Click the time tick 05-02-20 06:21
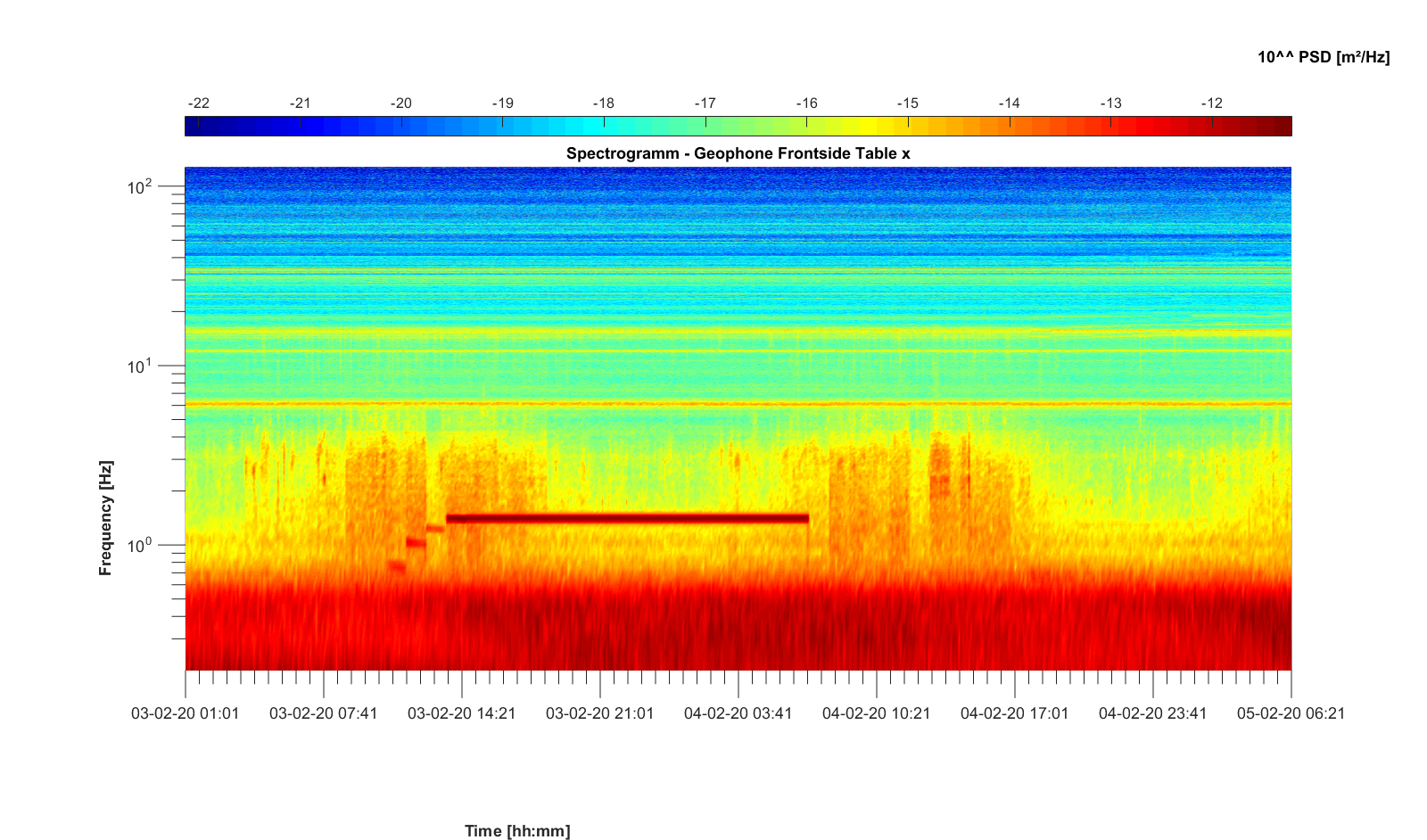 [x=1291, y=713]
